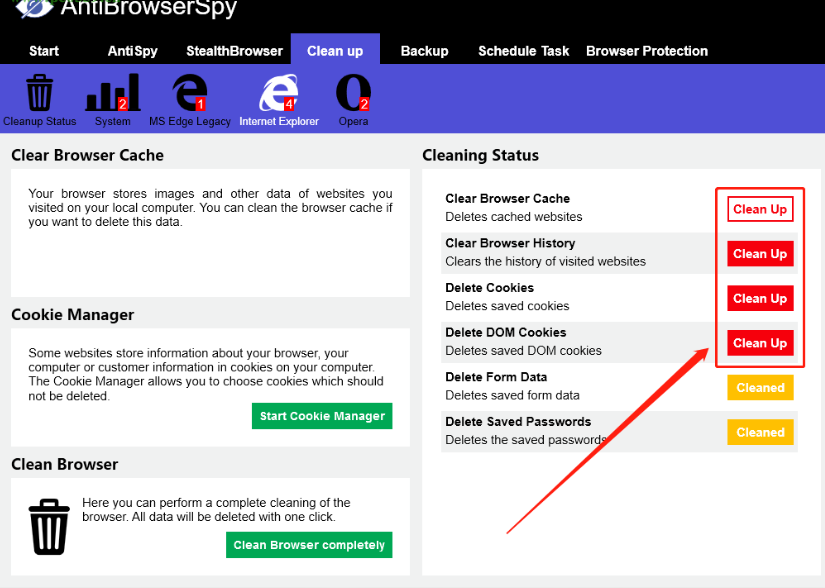Select the Clear Browser Cache row title
This screenshot has width=825, height=588.
(508, 198)
